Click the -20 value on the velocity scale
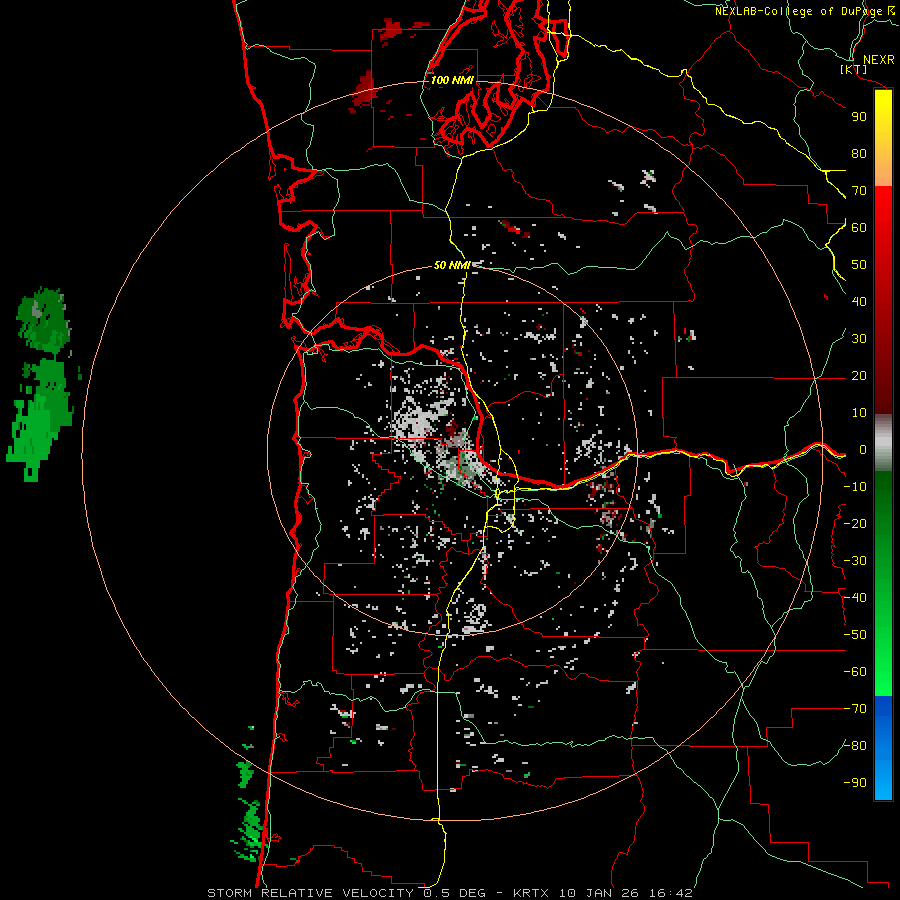 (x=855, y=524)
